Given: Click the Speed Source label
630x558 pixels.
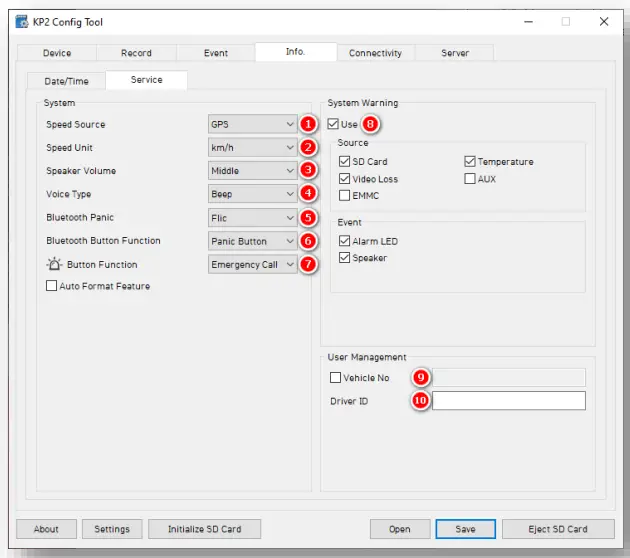Looking at the screenshot, I should (x=76, y=125).
